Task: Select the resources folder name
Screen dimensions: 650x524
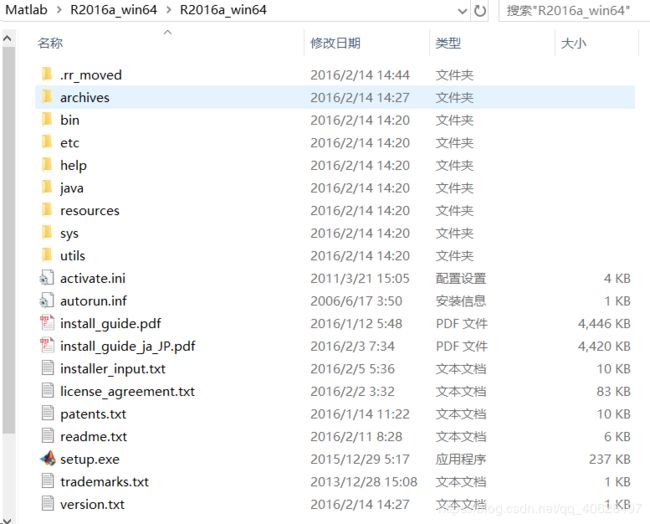Action: (x=90, y=211)
